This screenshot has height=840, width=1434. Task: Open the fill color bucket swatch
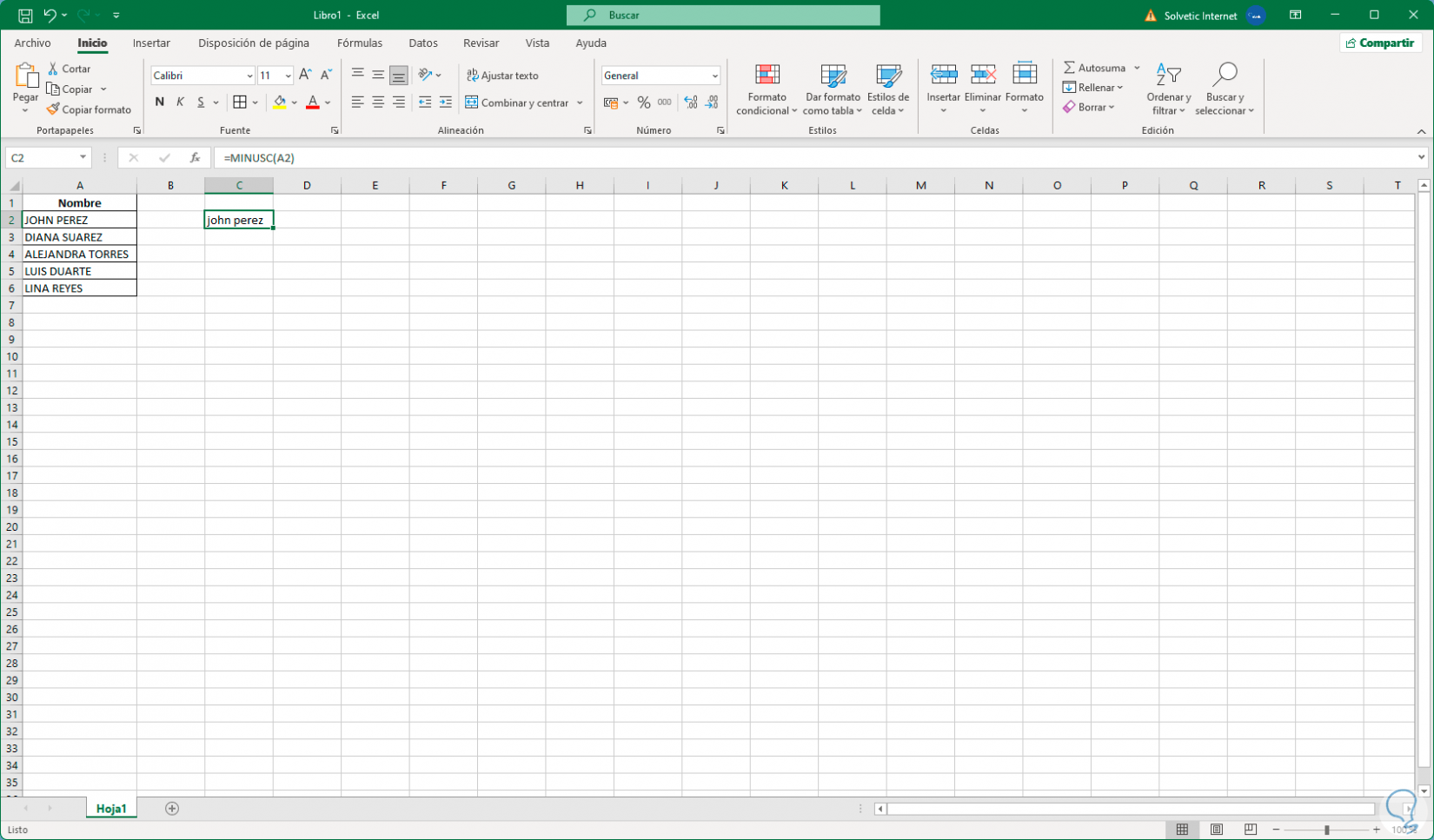pos(280,103)
